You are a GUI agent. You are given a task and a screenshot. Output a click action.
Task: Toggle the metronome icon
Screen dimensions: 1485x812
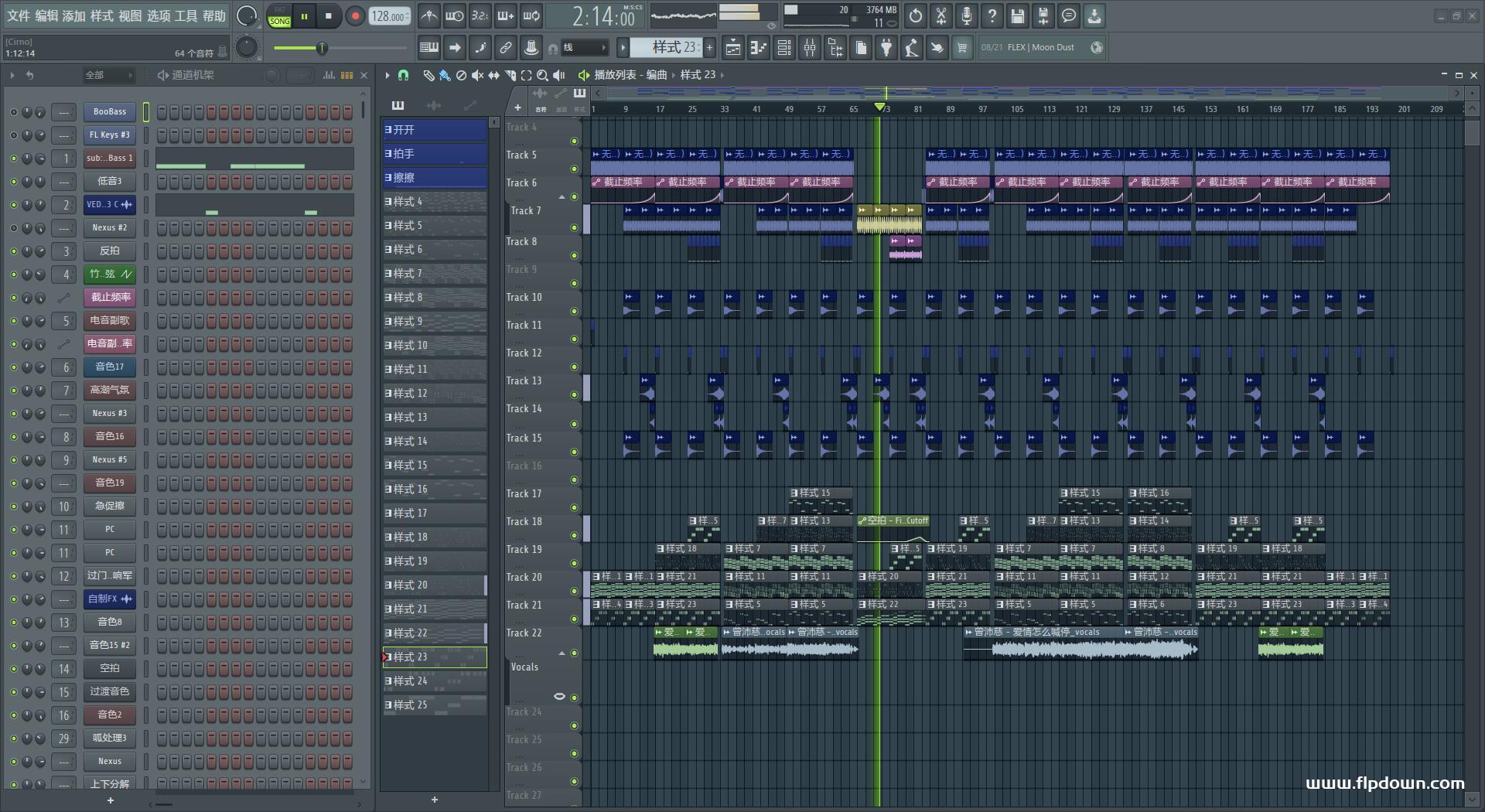tap(428, 16)
